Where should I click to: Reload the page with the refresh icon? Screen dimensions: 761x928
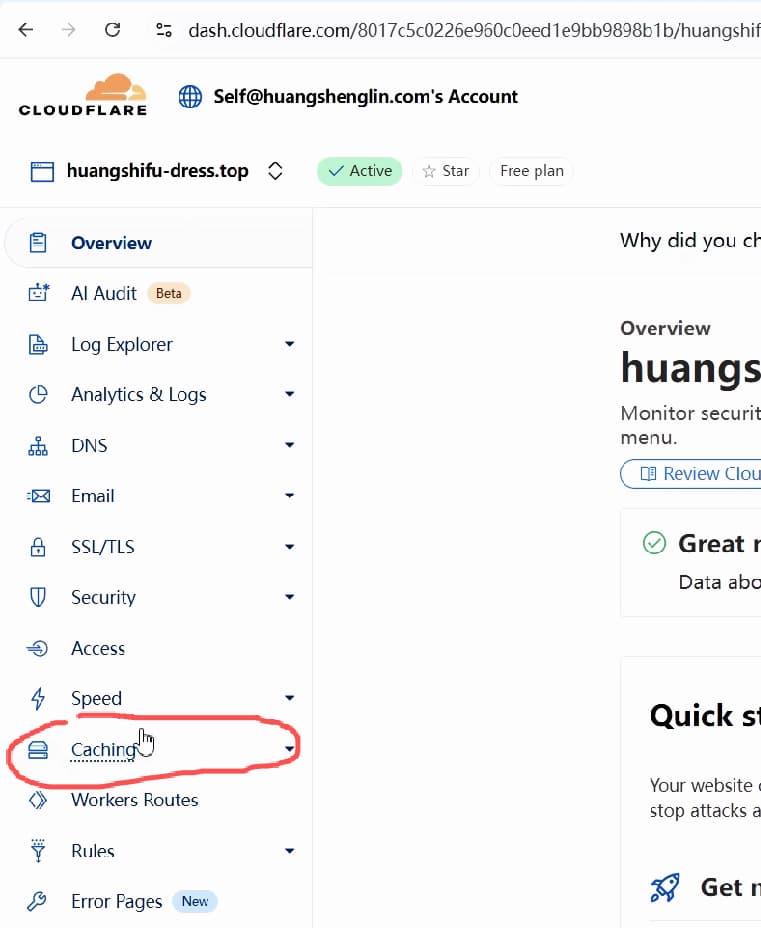tap(112, 30)
